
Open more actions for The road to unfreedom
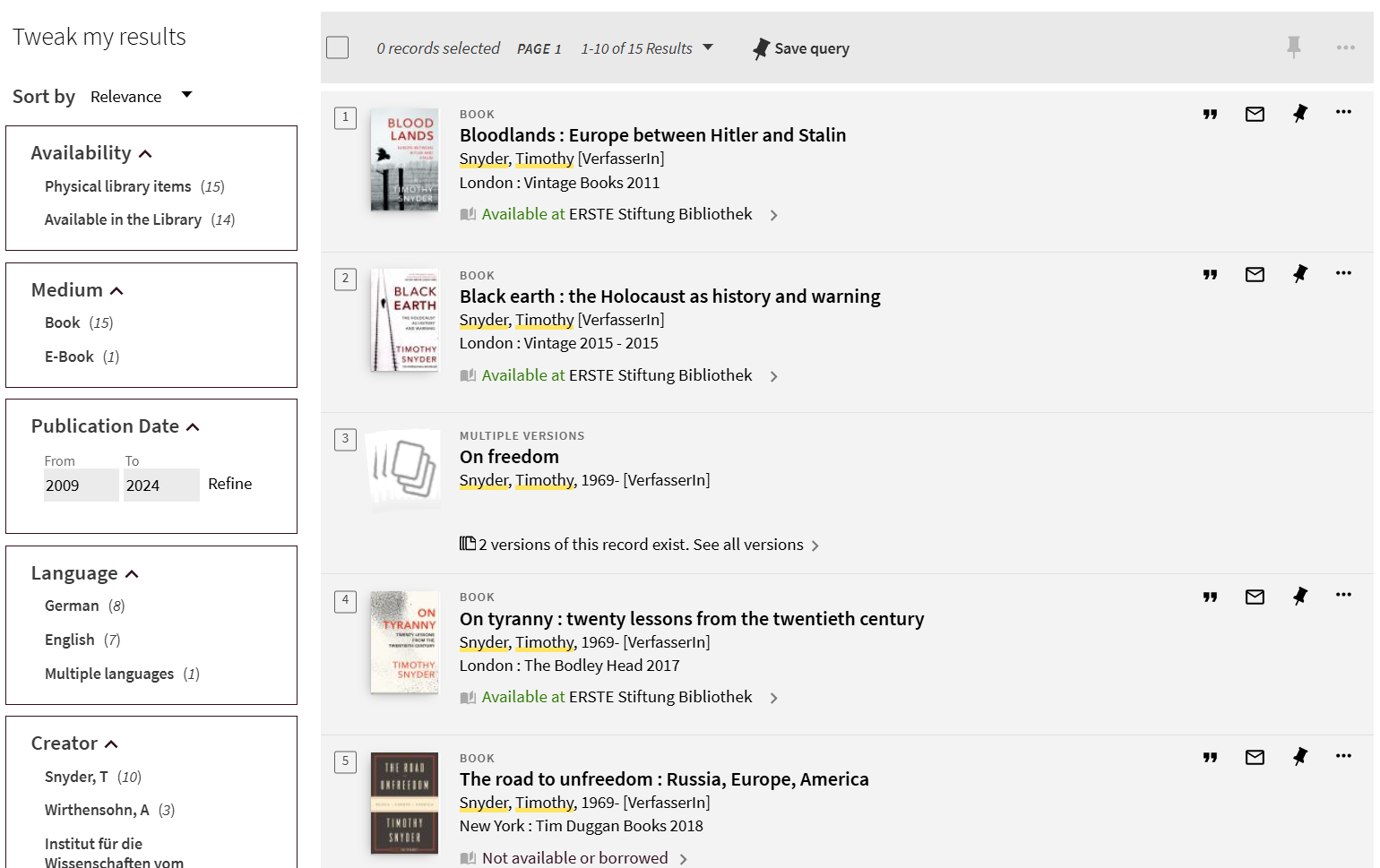tap(1343, 756)
